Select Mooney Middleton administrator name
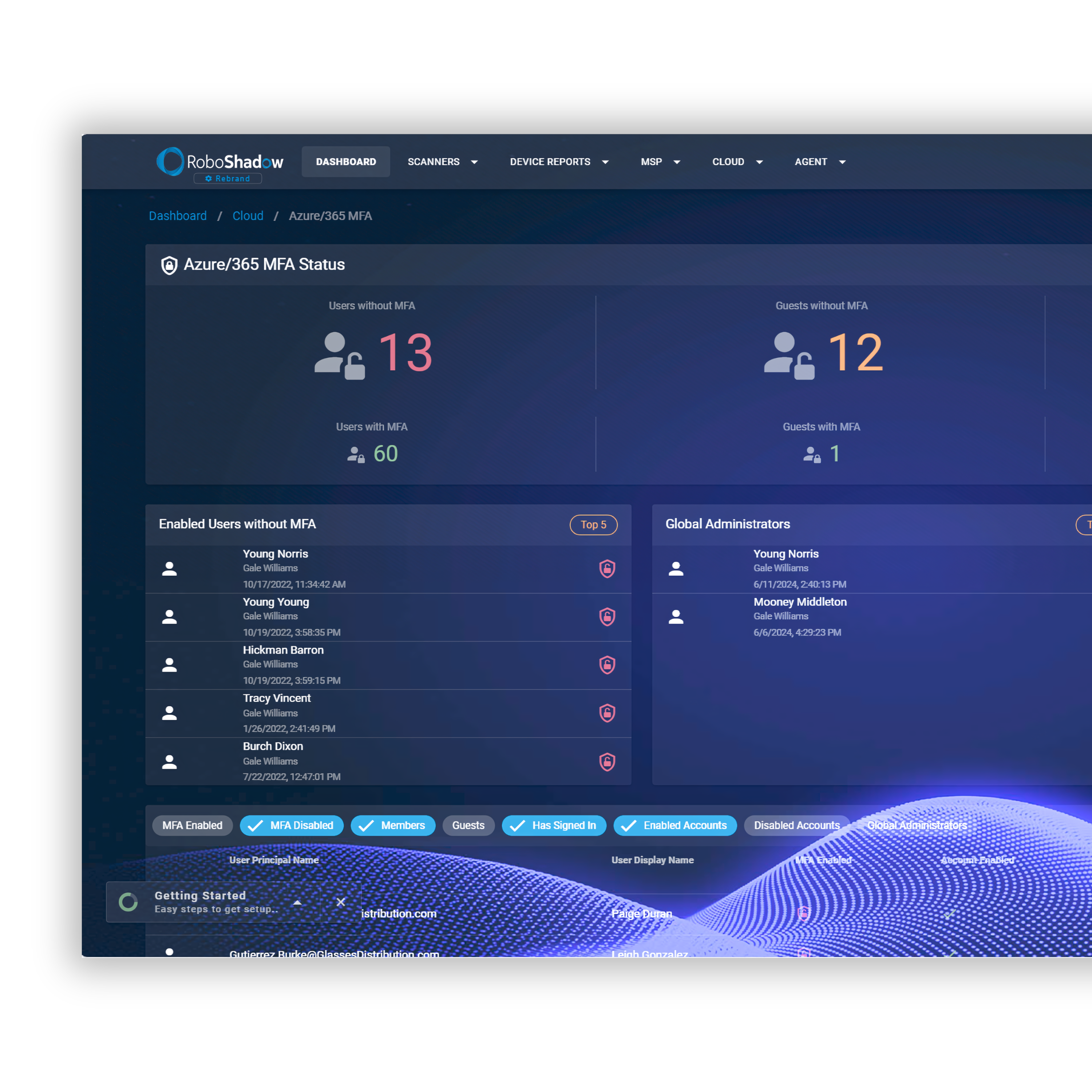This screenshot has width=1092, height=1092. [x=800, y=602]
